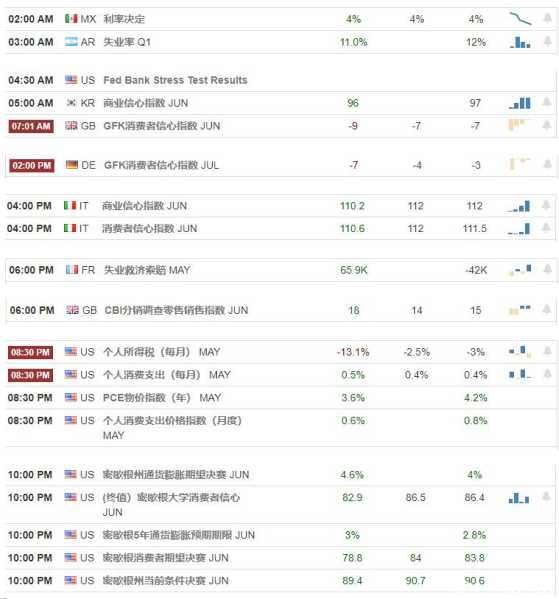Open the bar chart for AR 失业率 Q1
The height and width of the screenshot is (599, 559).
pyautogui.click(x=520, y=42)
